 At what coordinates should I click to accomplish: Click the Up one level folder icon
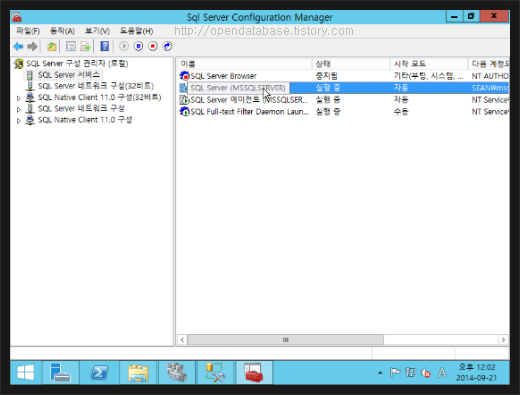pyautogui.click(x=52, y=46)
